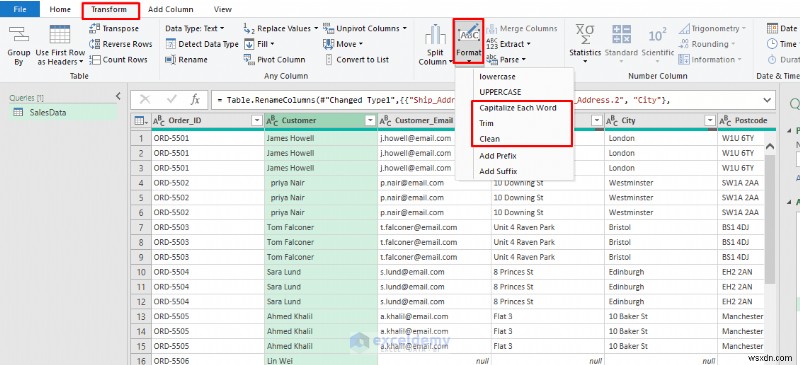Screen dimensions: 800x365
Task: Click Edinburgh cell in row 10
Action: tap(661, 272)
